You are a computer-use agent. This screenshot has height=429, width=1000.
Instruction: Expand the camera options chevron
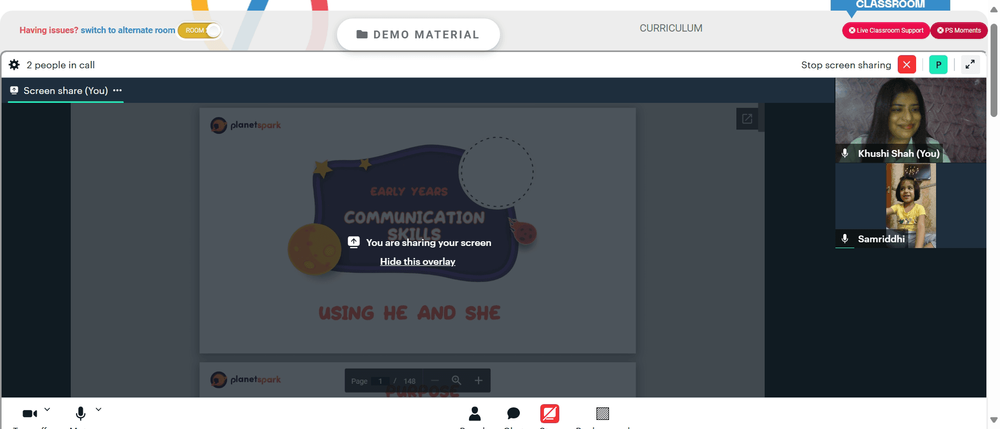(x=47, y=409)
